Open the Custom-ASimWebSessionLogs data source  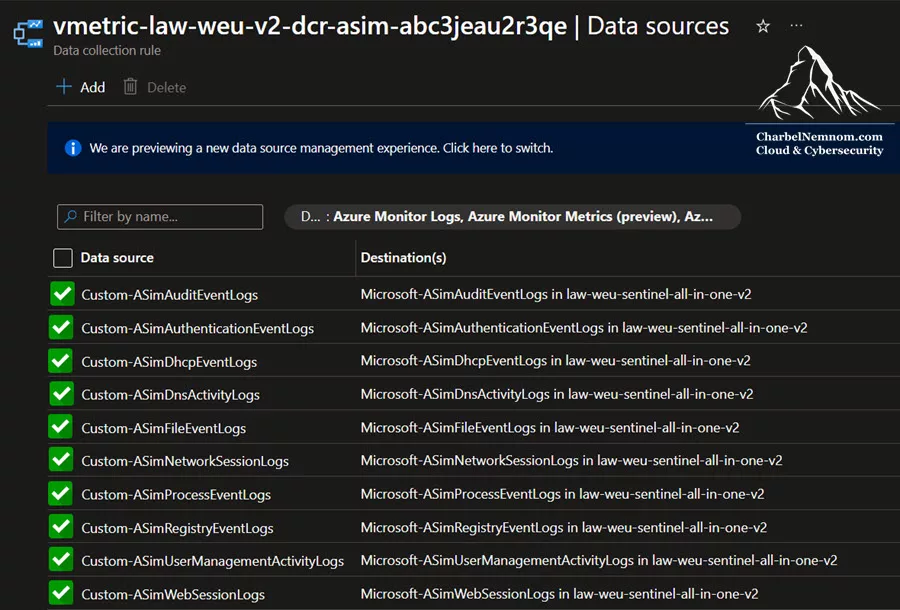coord(173,595)
